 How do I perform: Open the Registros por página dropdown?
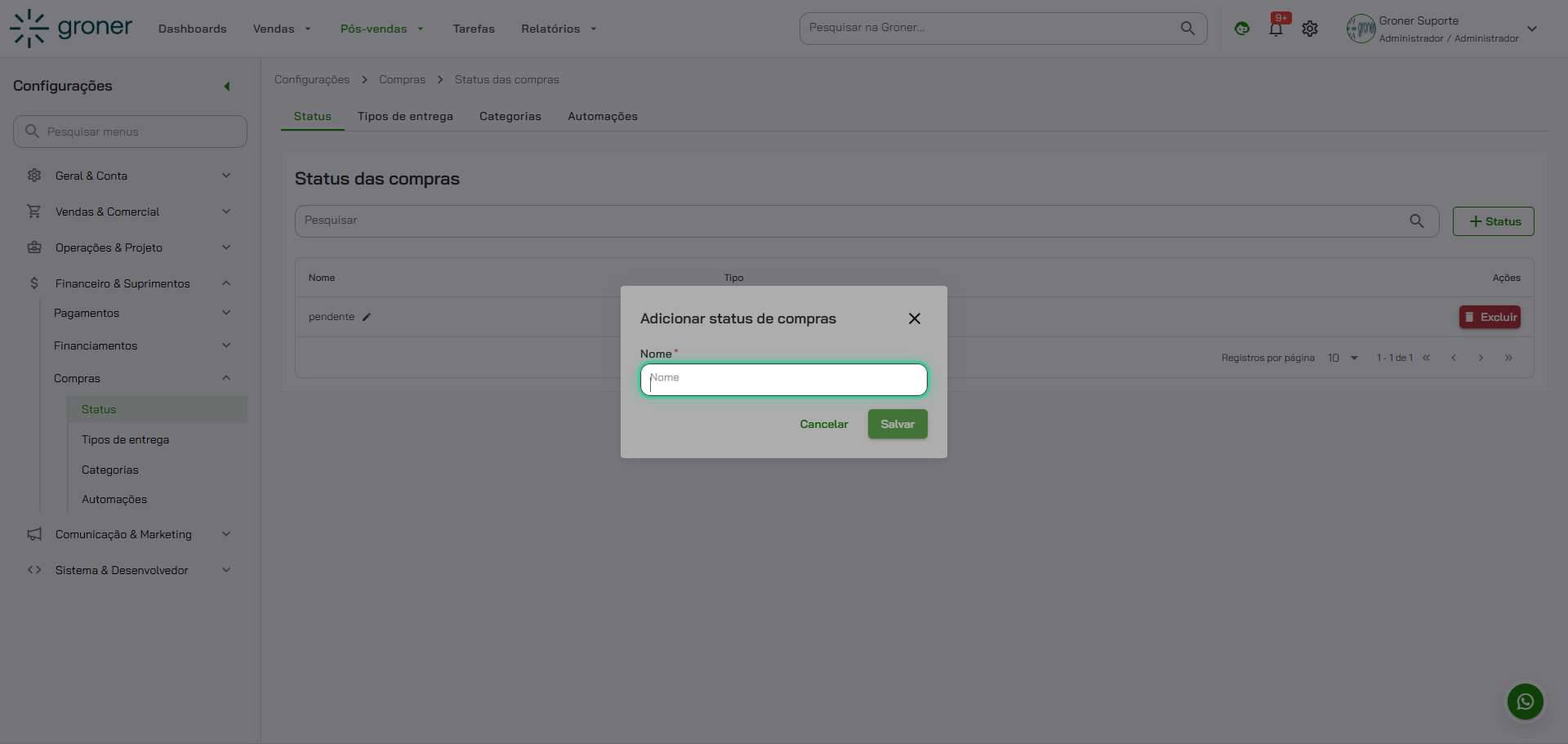click(x=1343, y=358)
